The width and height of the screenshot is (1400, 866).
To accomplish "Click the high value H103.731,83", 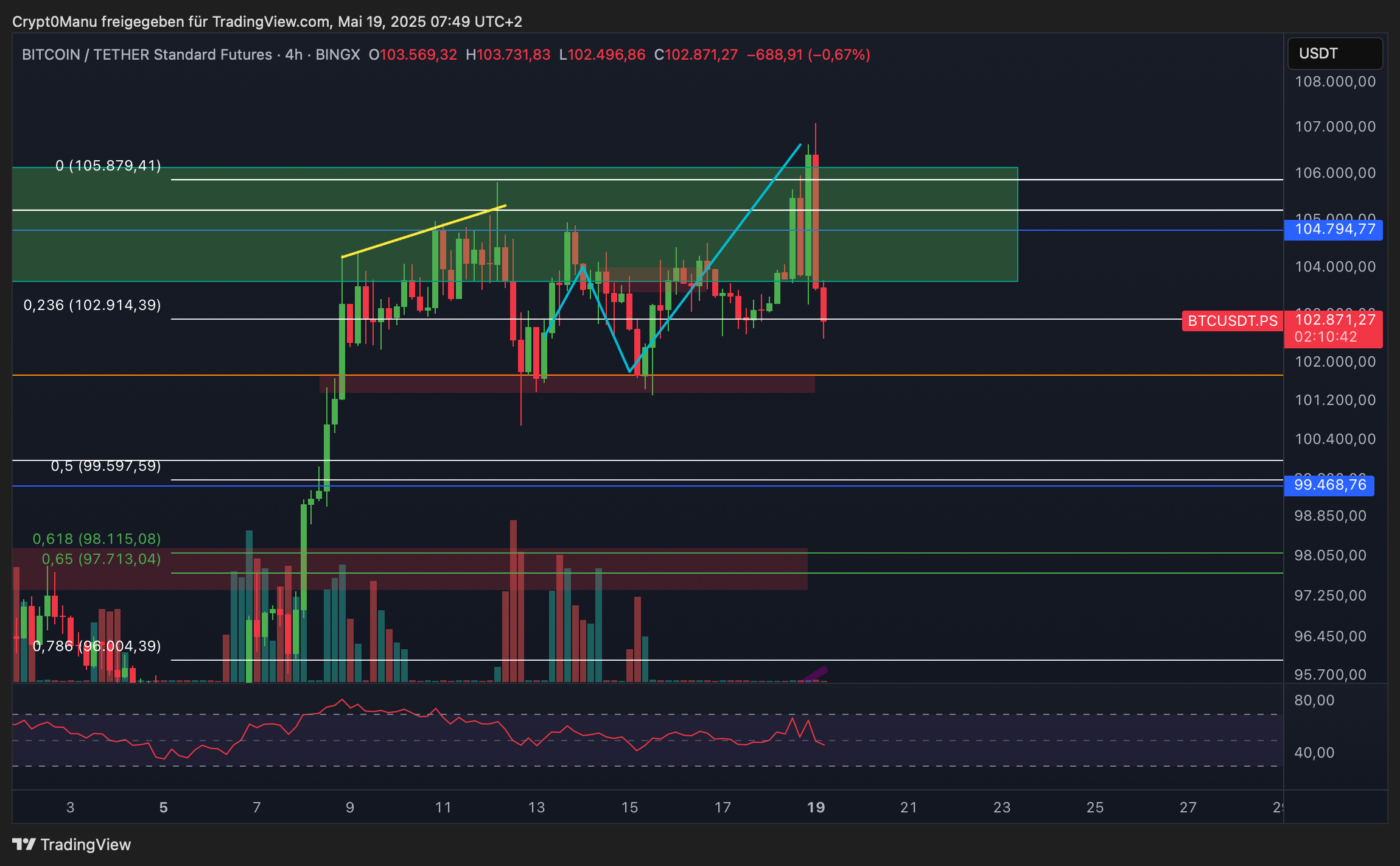I will coord(508,55).
